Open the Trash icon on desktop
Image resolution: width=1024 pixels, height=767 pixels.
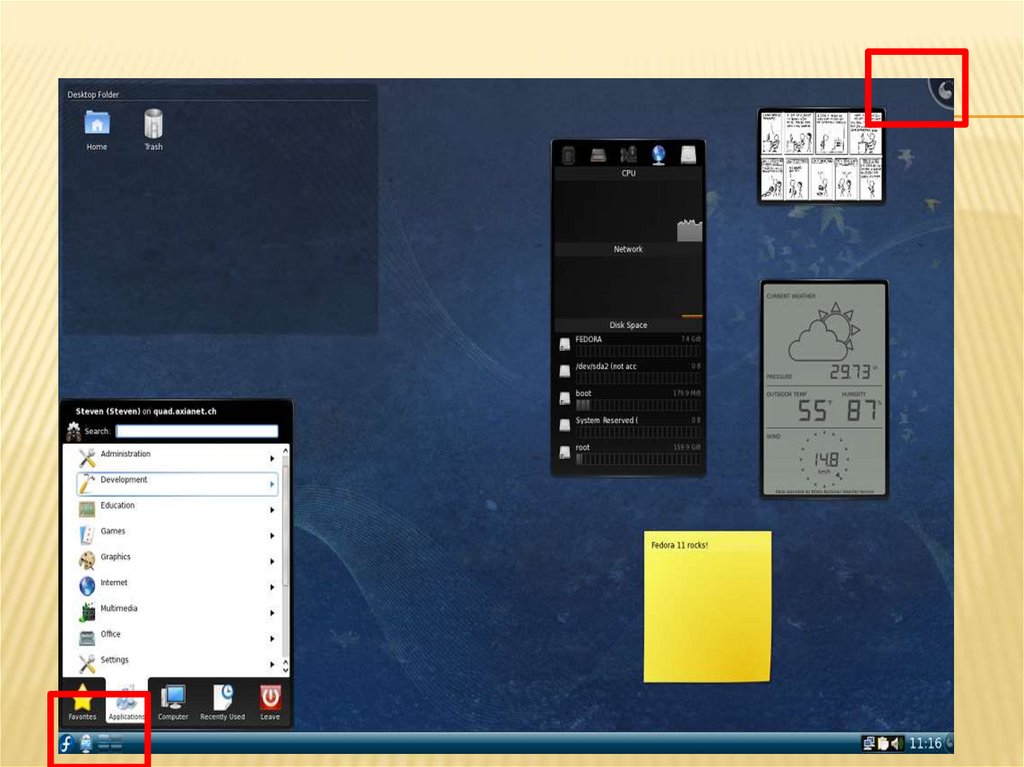pos(153,124)
